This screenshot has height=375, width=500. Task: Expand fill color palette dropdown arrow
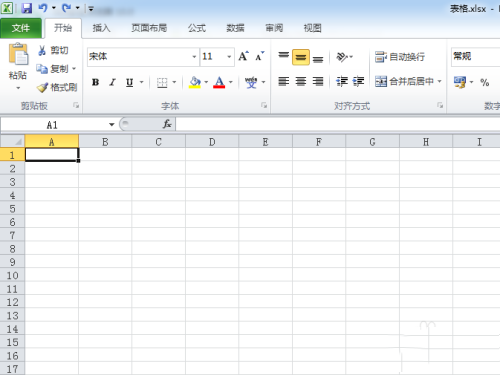pos(206,82)
